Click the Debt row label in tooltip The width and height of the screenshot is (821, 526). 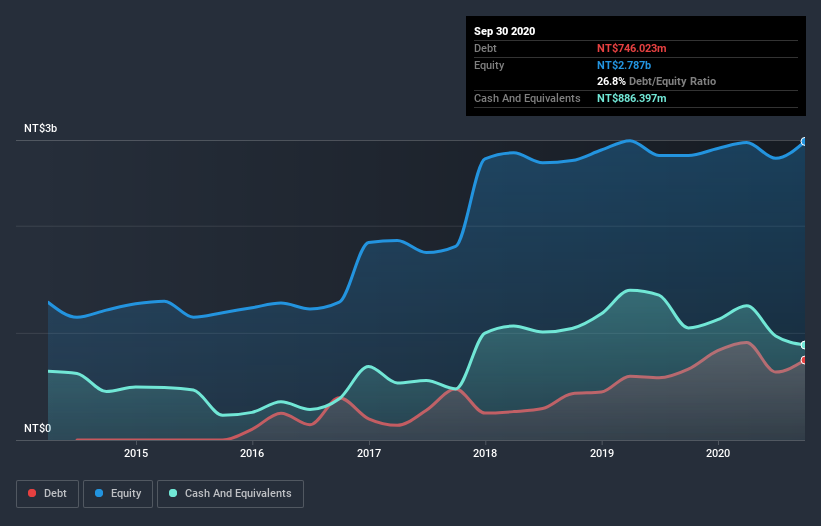(485, 48)
